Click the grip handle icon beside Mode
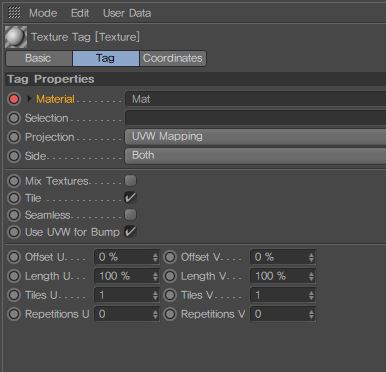Viewport: 386px width, 372px height. coord(14,13)
